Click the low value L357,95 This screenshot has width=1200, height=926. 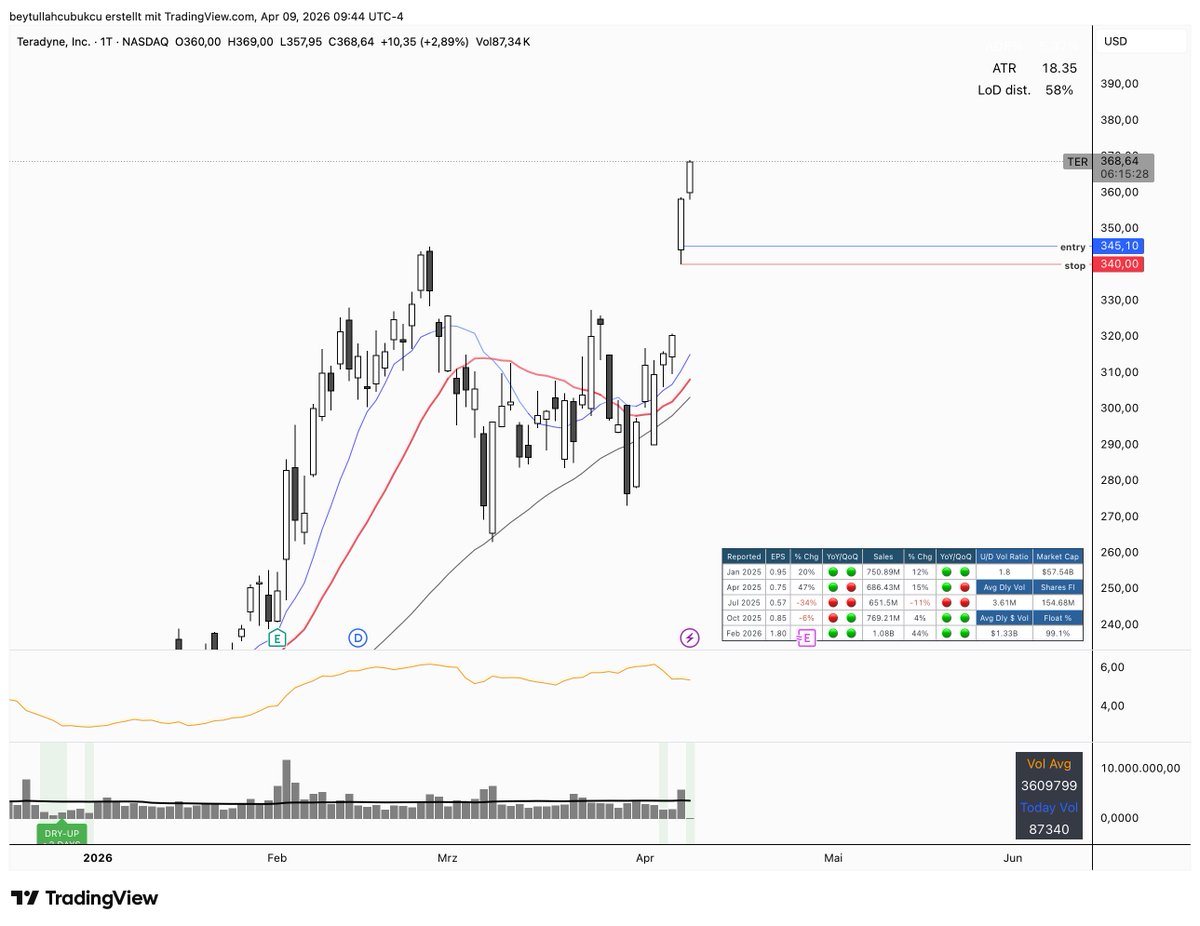click(x=303, y=41)
